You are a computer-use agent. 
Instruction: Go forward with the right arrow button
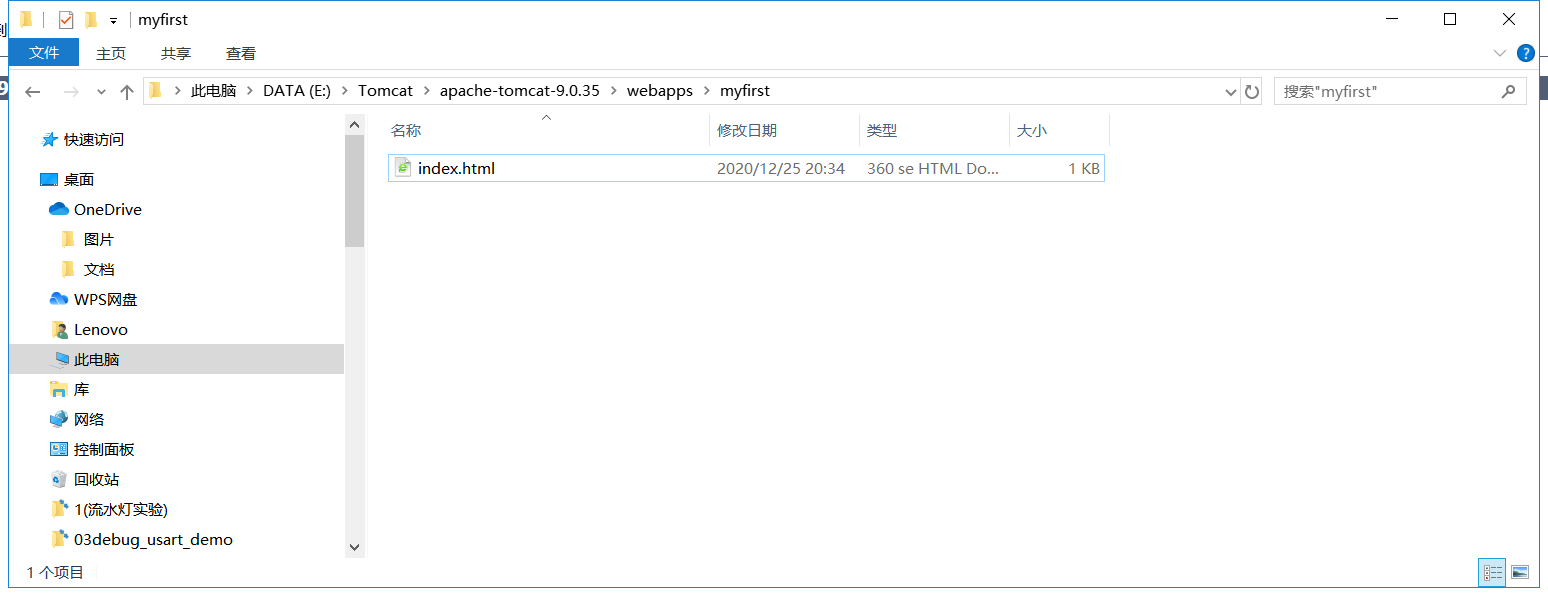coord(70,91)
